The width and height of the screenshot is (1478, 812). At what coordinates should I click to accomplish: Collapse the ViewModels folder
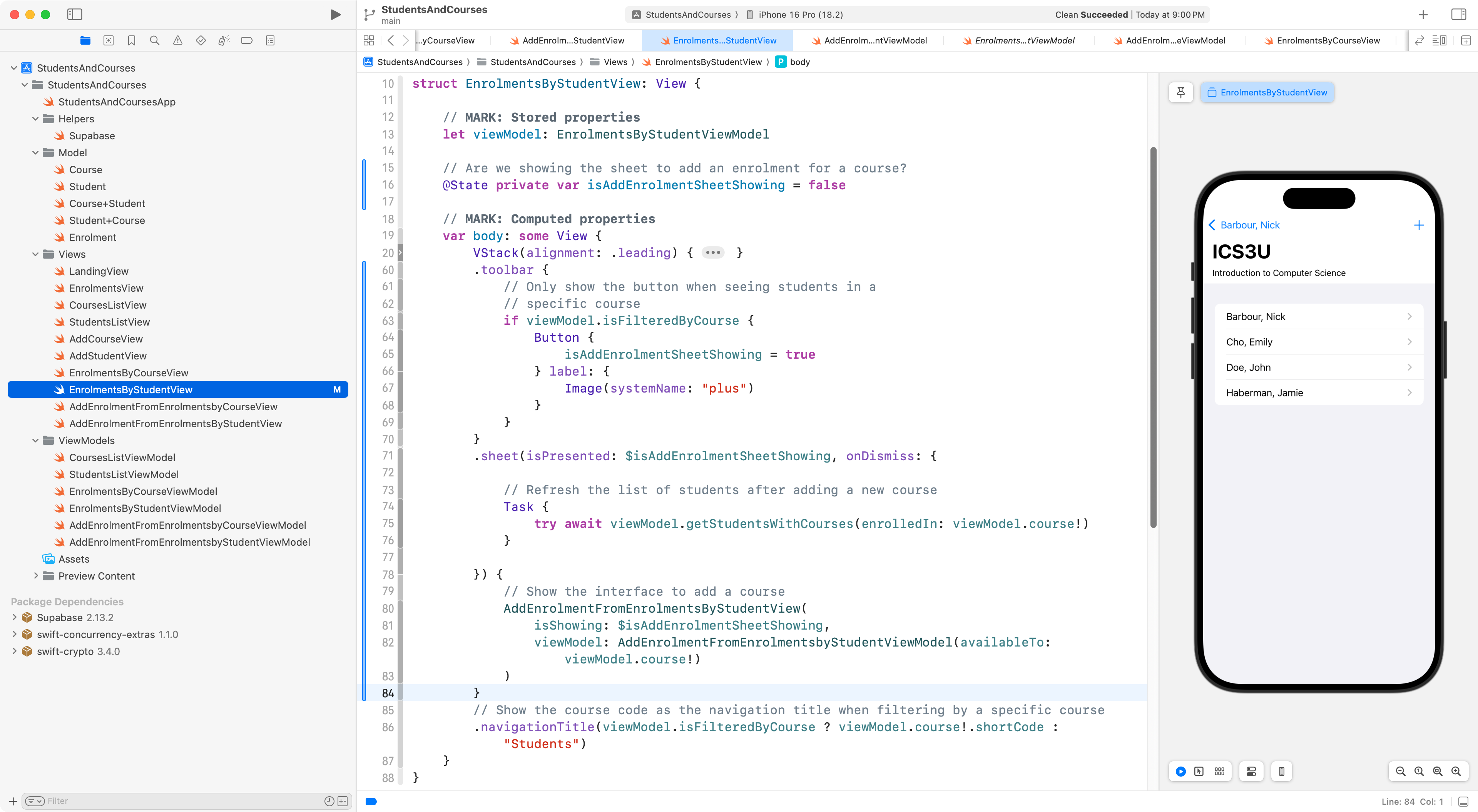click(35, 440)
